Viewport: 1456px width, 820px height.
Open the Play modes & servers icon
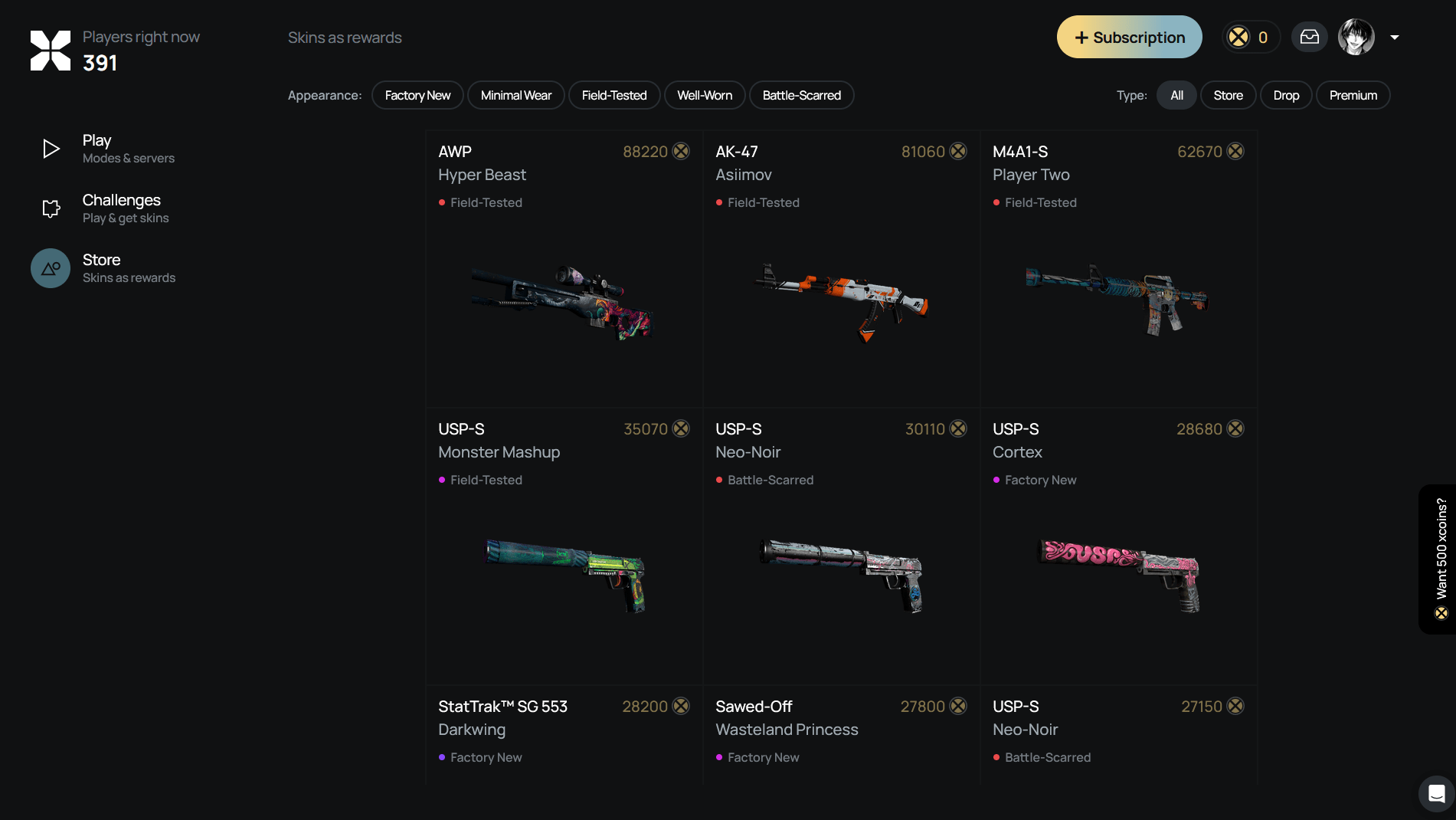click(51, 149)
